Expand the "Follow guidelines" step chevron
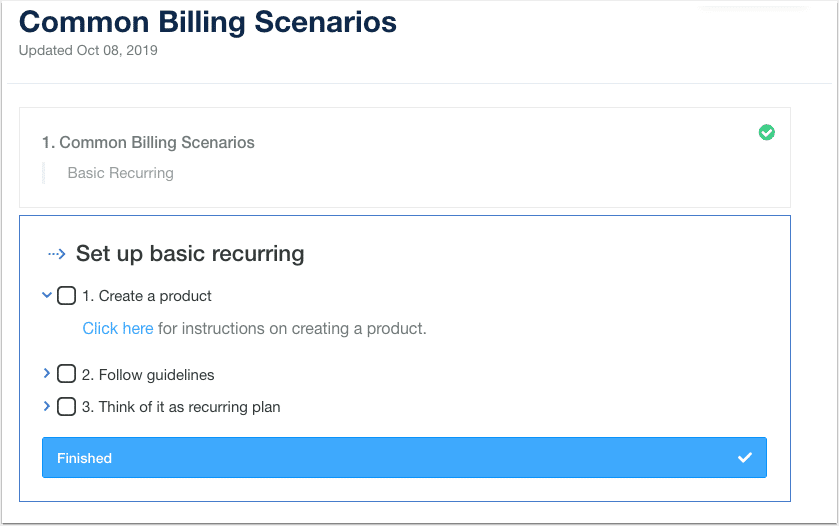This screenshot has height=526, width=839. 47,373
